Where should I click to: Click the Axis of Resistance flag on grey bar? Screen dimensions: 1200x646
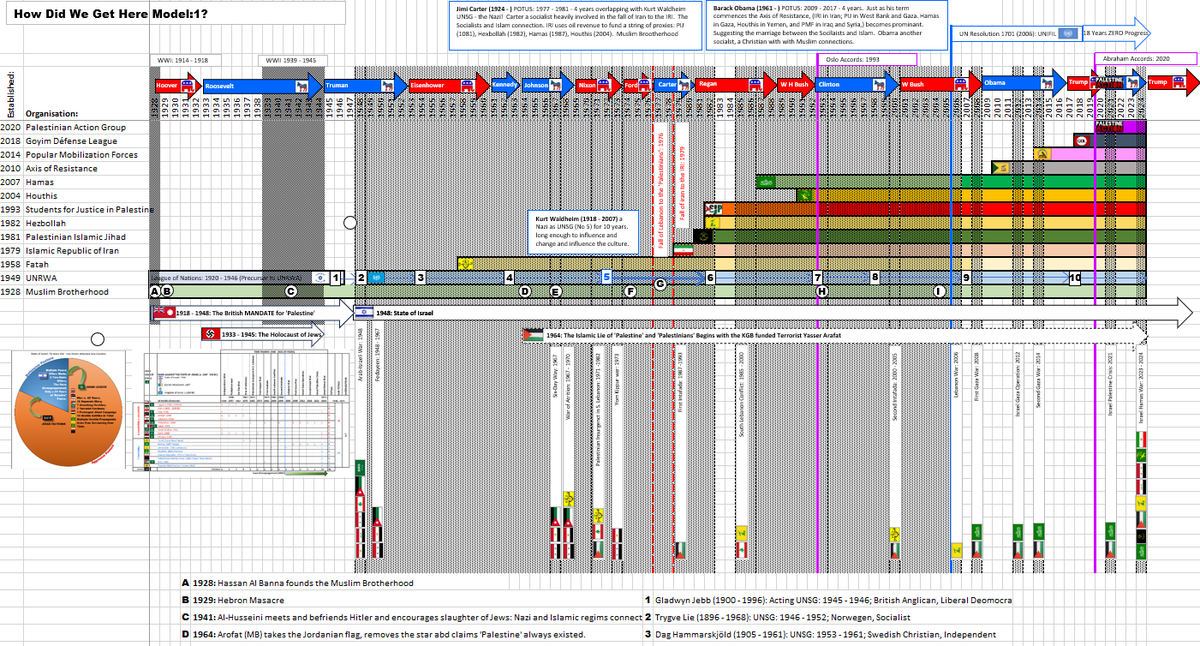(1001, 168)
